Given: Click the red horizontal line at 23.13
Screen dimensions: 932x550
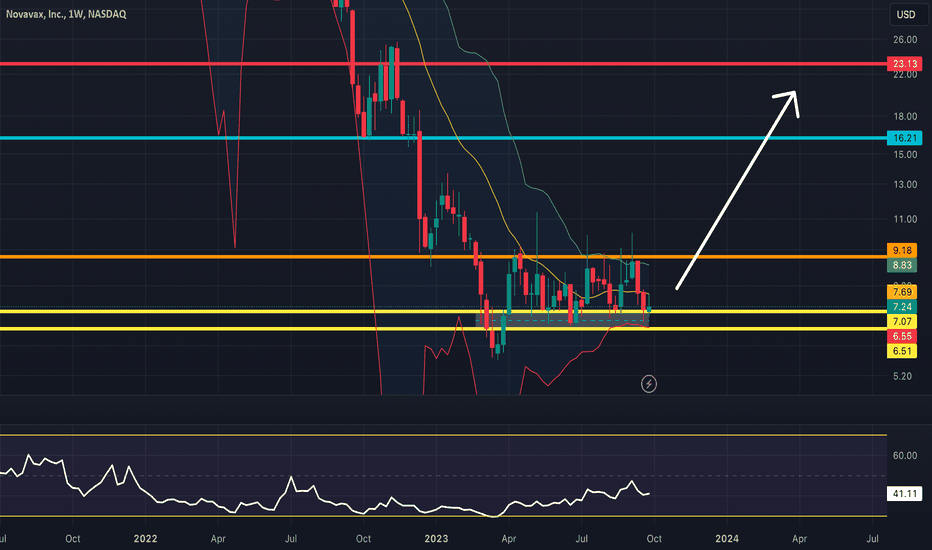Looking at the screenshot, I should click(x=443, y=64).
